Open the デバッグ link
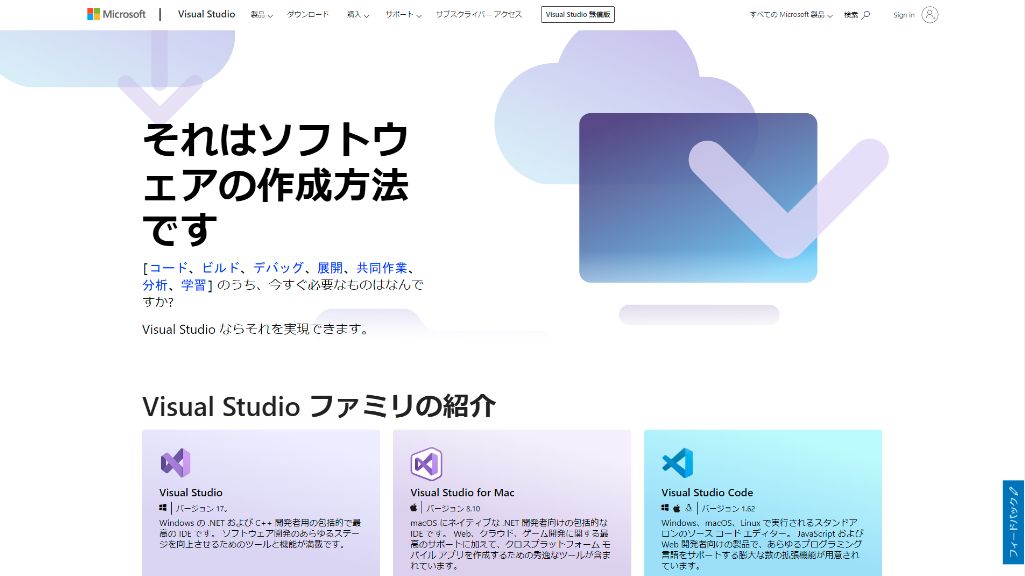 [278, 268]
